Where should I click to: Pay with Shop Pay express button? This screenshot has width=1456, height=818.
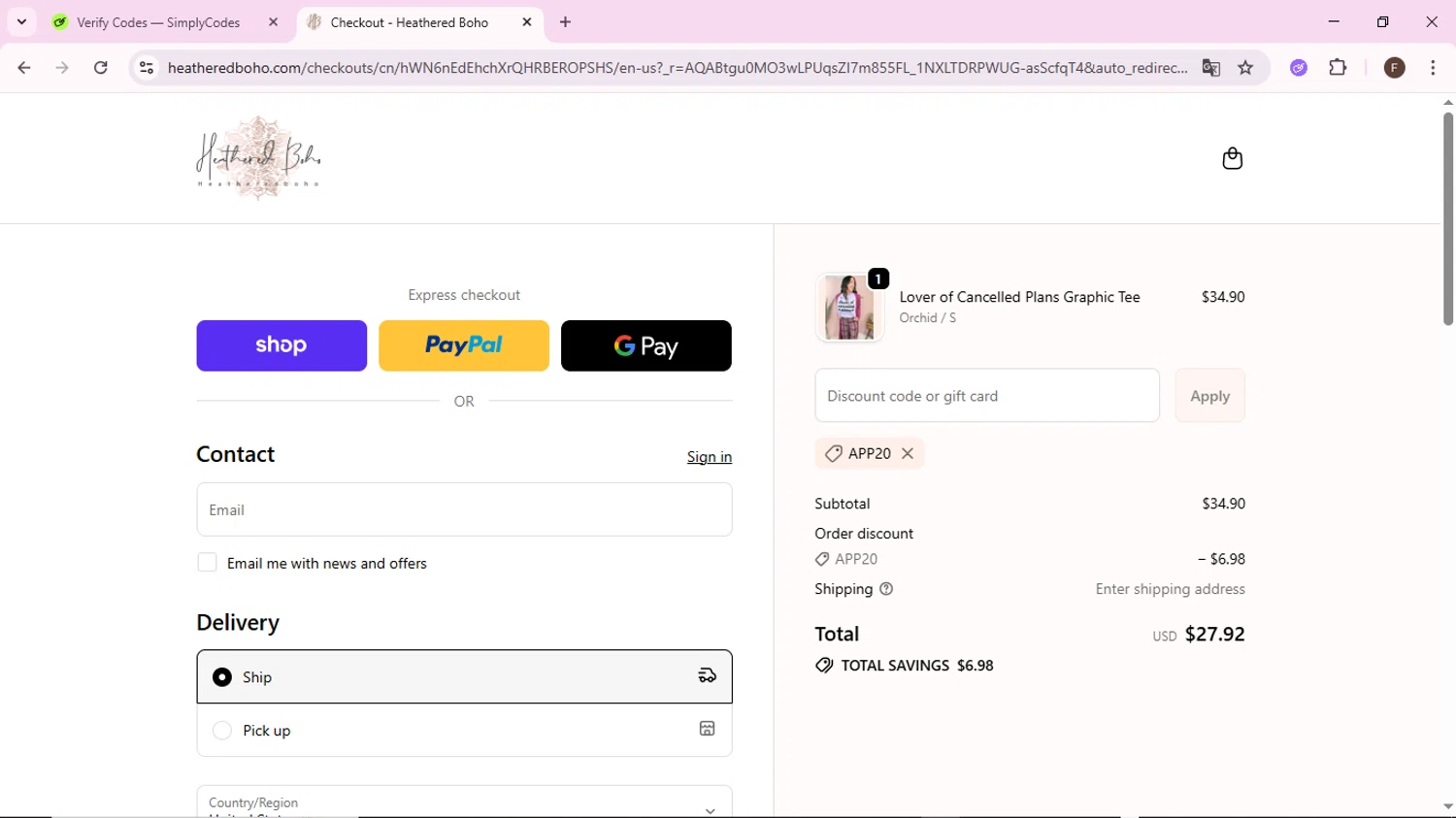281,345
